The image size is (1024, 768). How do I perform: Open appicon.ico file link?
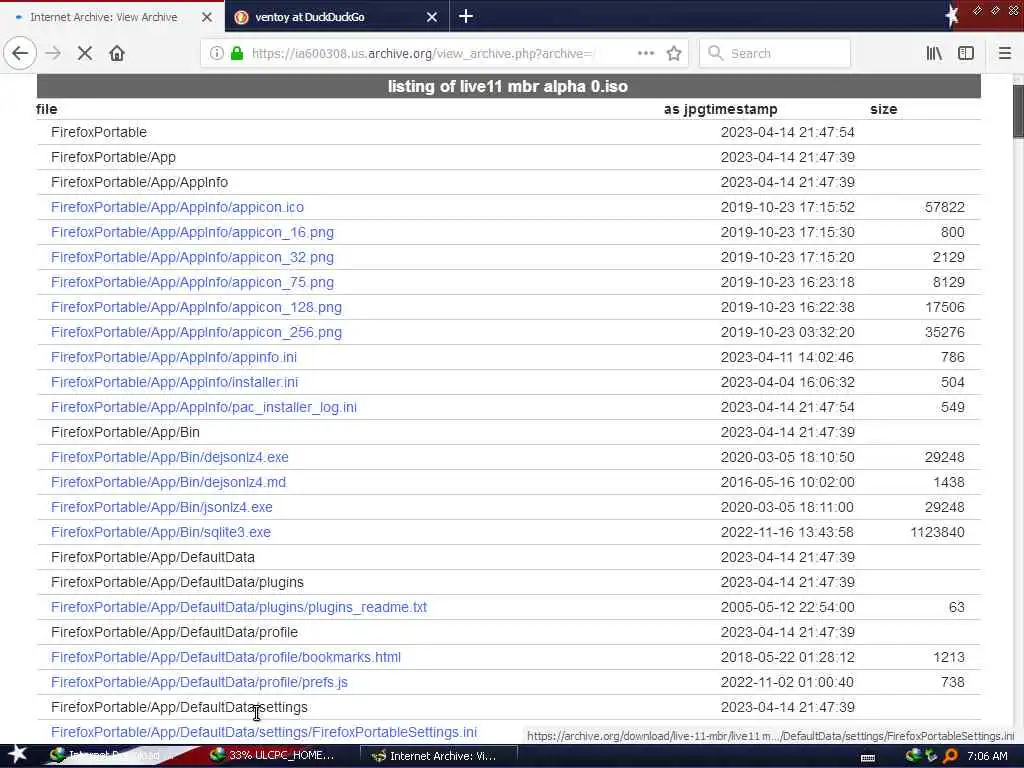pos(177,207)
